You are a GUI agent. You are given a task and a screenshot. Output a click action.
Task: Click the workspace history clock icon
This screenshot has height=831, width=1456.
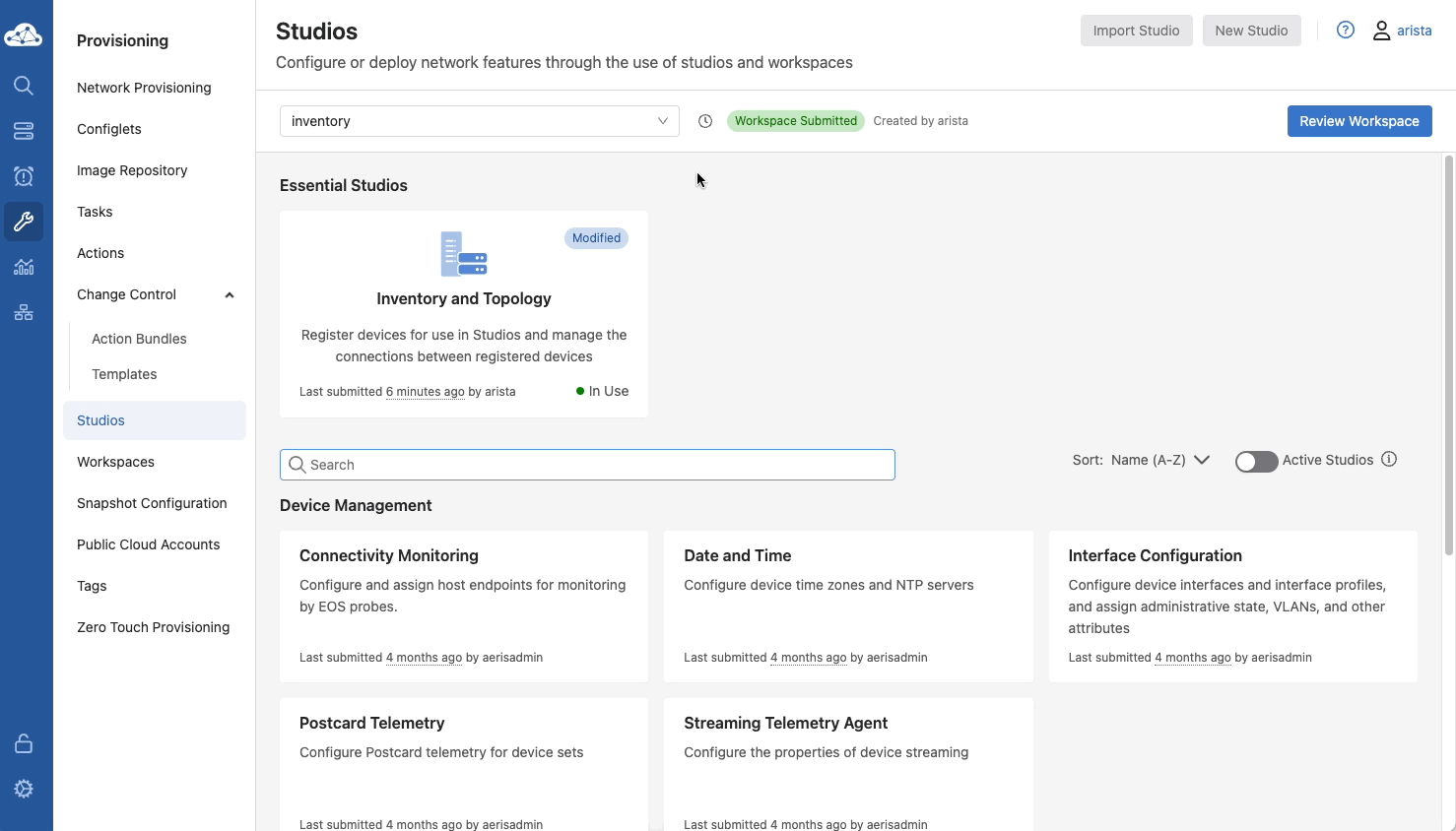705,121
